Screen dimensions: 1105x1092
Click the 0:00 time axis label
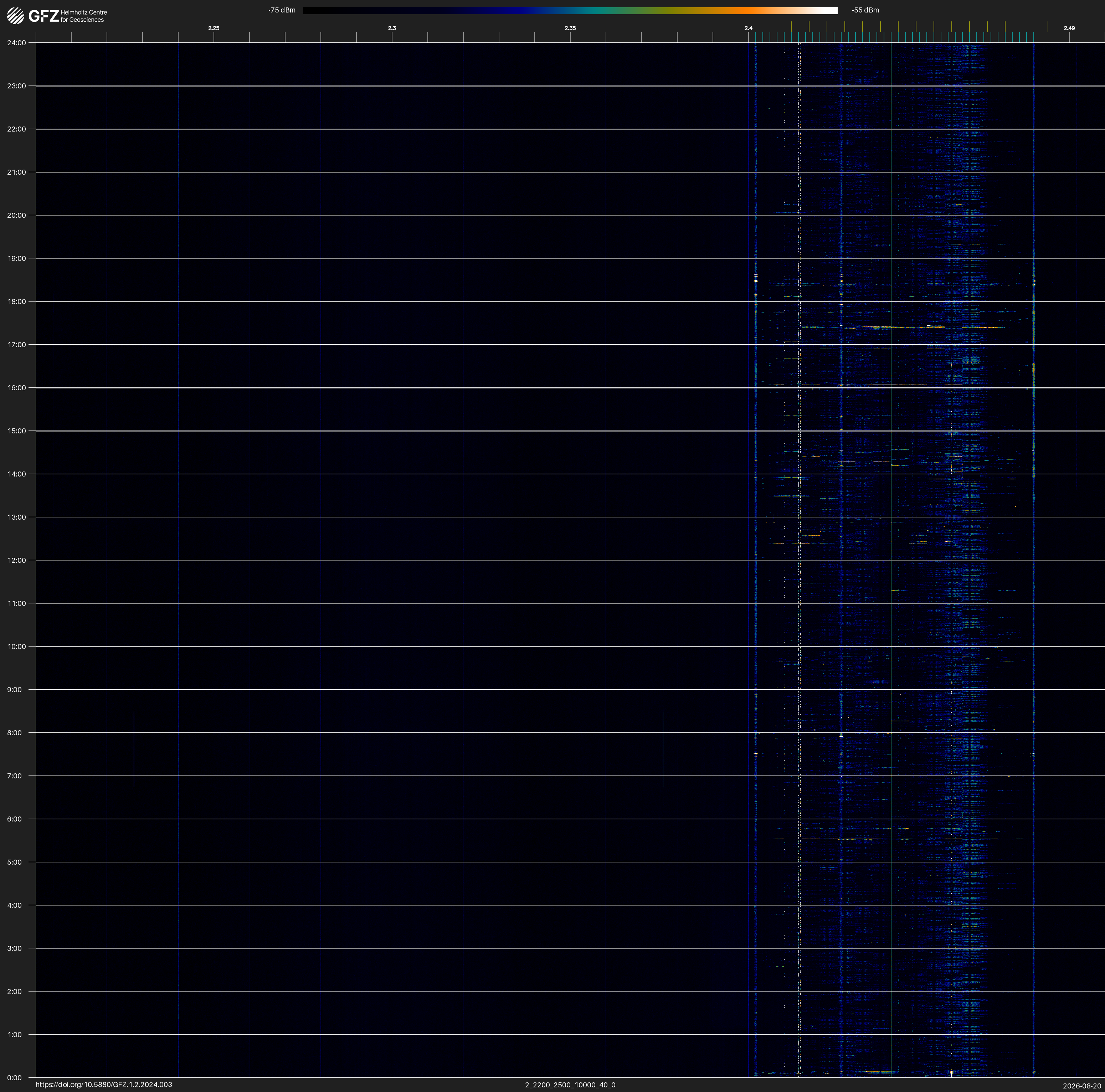(x=14, y=1078)
